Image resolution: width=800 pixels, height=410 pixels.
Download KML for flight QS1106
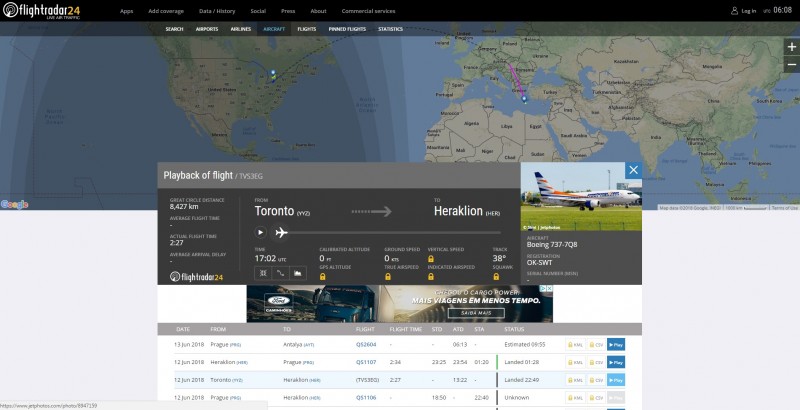pyautogui.click(x=575, y=398)
